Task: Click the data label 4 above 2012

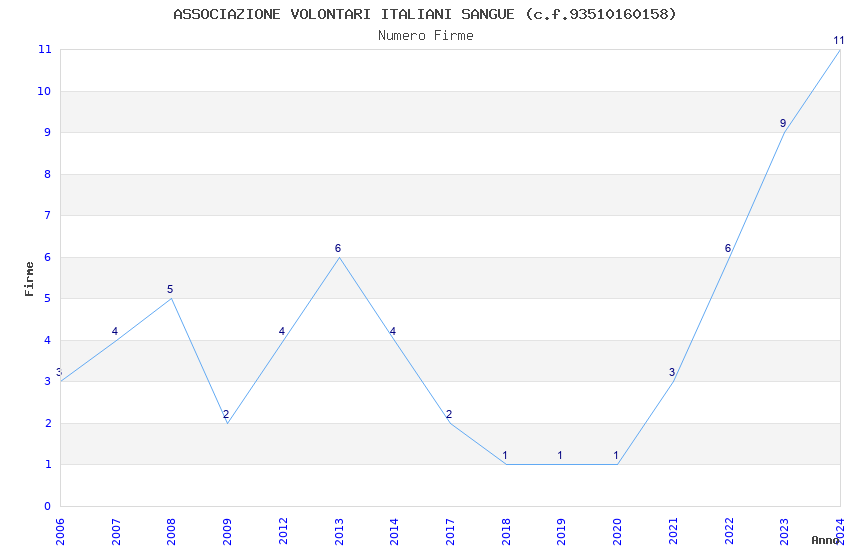Action: (x=282, y=331)
